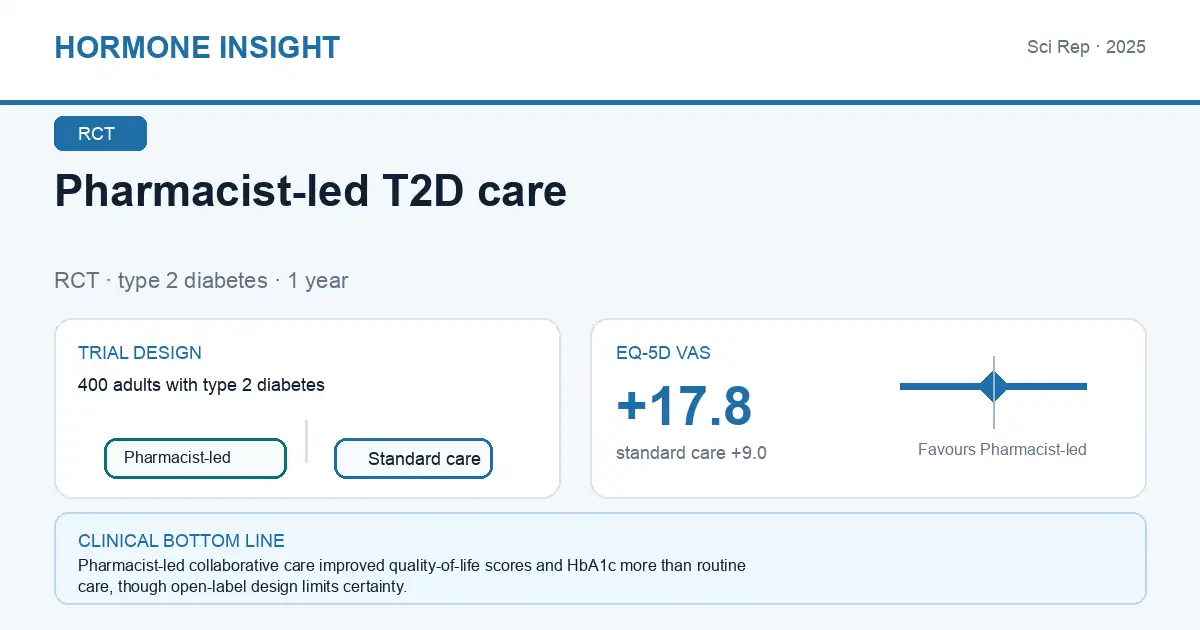Select the Pharmacist-led arm pill
The image size is (1200, 630).
click(x=196, y=458)
